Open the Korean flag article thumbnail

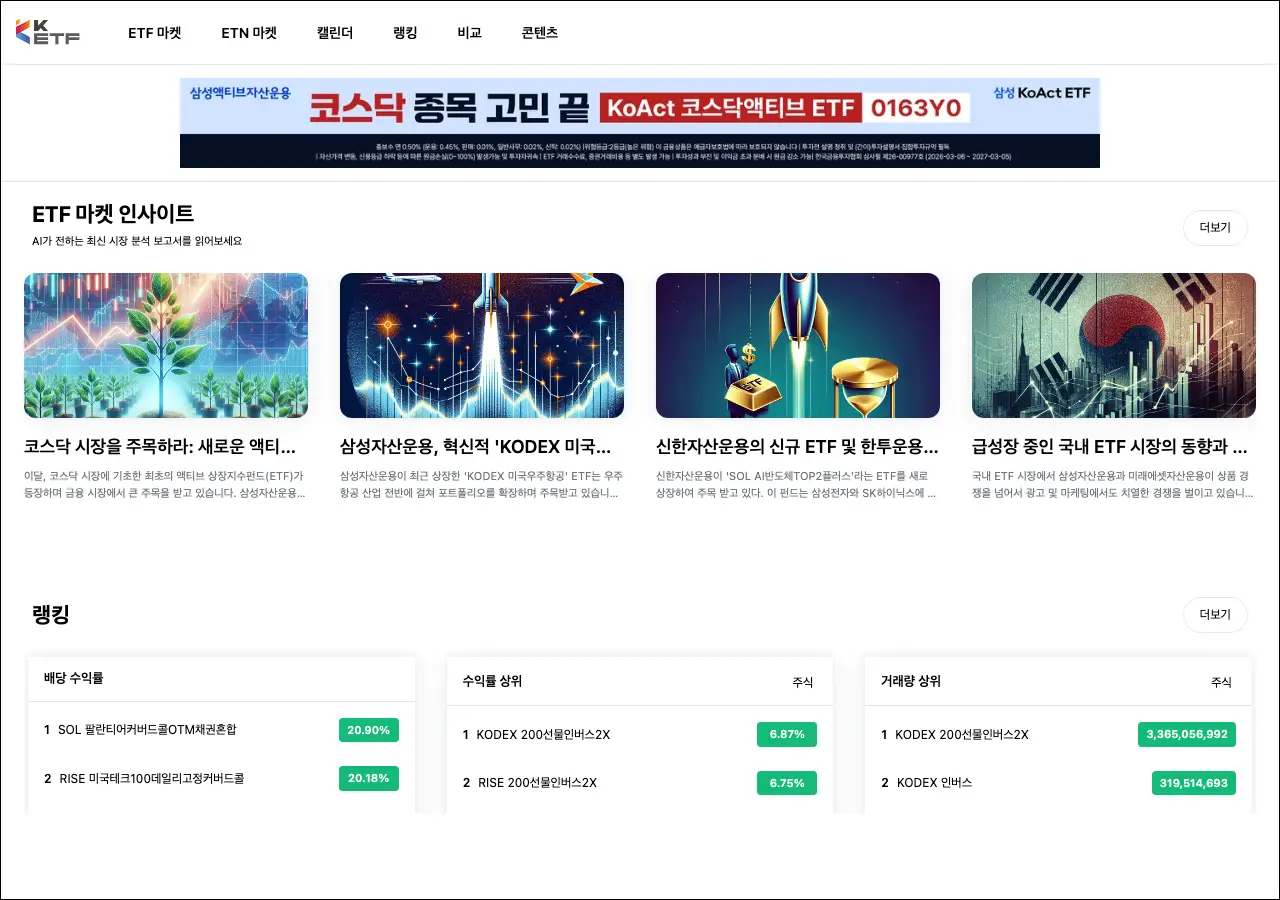coord(1113,345)
